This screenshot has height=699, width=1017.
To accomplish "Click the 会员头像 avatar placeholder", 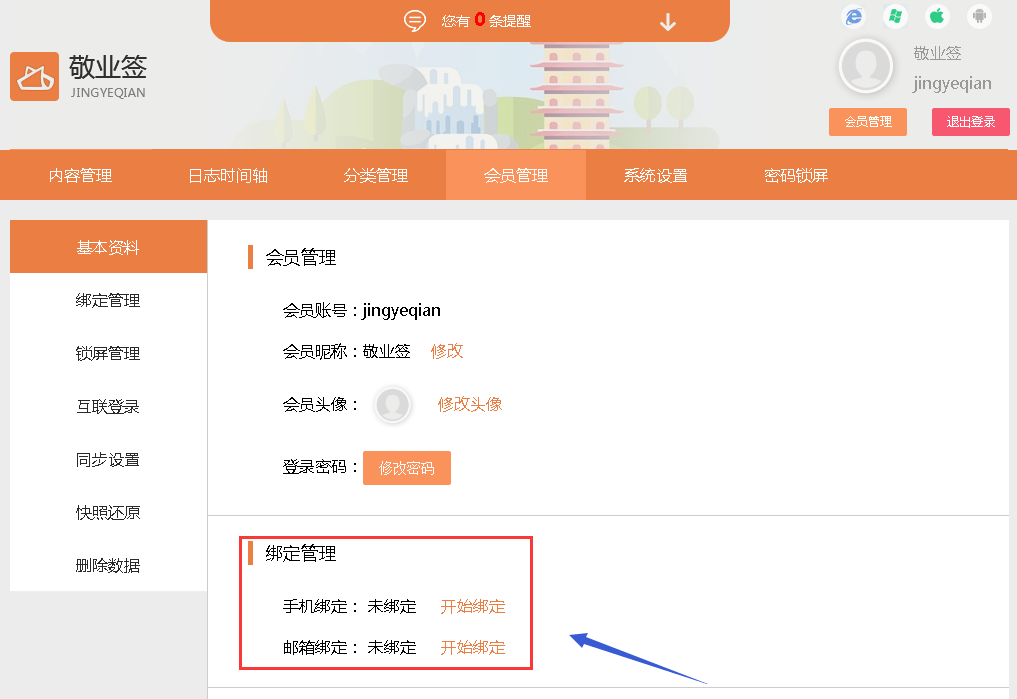I will 392,405.
